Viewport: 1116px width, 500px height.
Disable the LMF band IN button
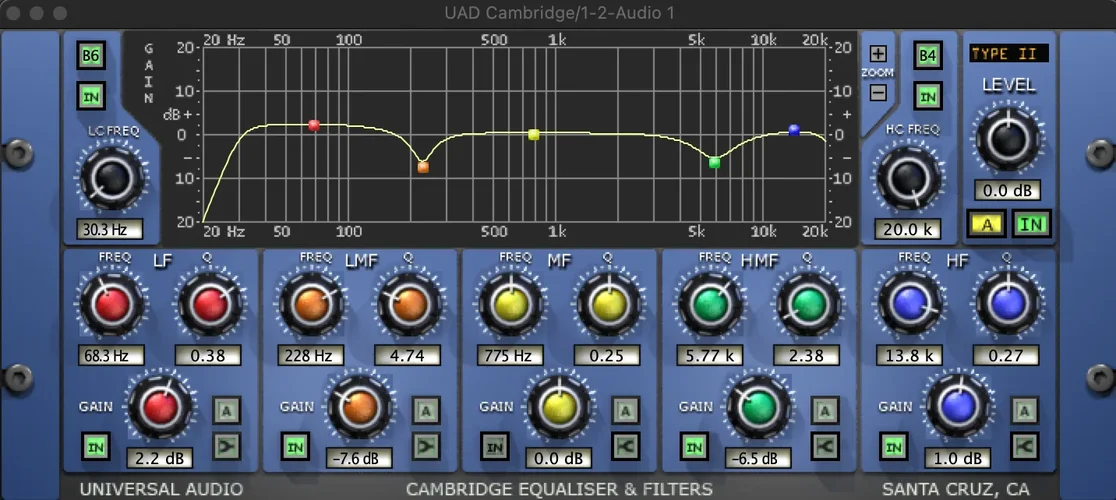pyautogui.click(x=294, y=446)
